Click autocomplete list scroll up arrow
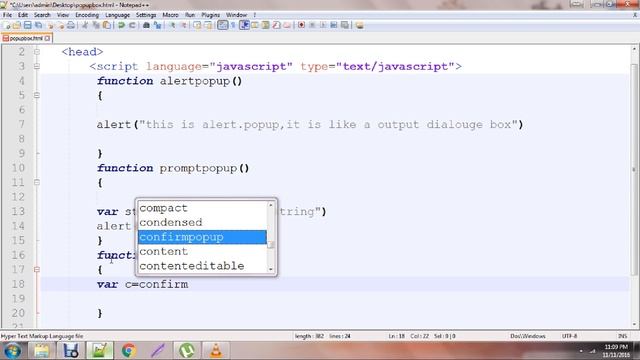This screenshot has height=360, width=640. click(271, 205)
